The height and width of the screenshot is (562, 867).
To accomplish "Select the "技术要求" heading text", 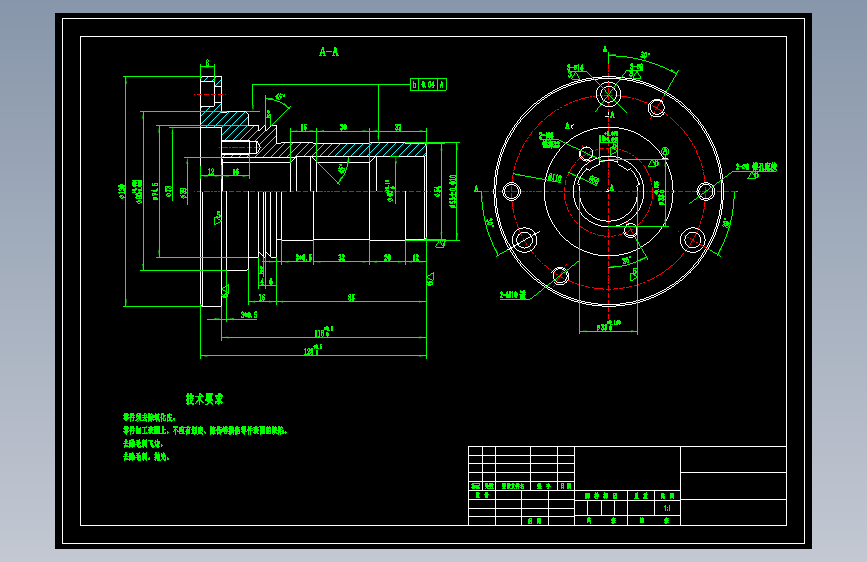I will tap(204, 399).
